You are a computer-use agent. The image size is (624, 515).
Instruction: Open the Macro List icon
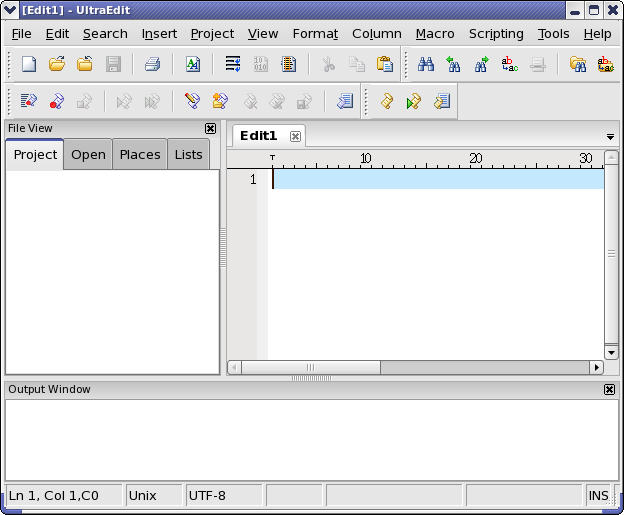(x=345, y=101)
